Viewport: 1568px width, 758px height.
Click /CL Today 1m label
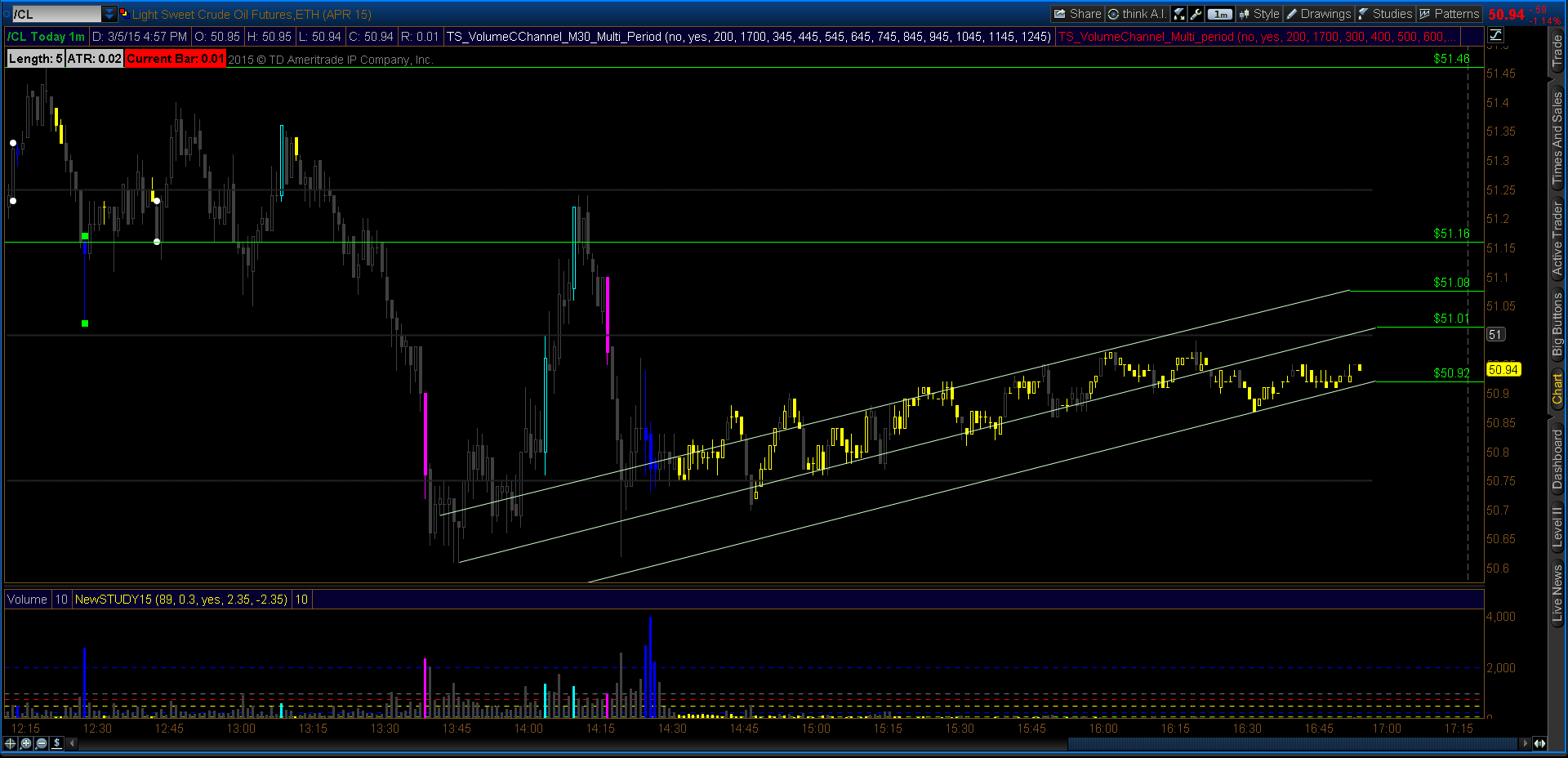click(46, 37)
